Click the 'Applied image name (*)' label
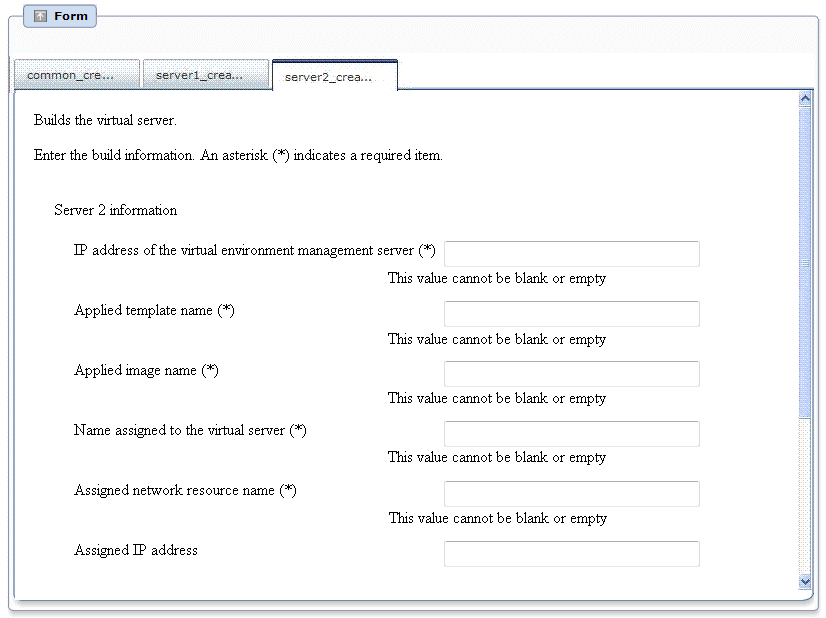The height and width of the screenshot is (618, 826). pos(146,370)
